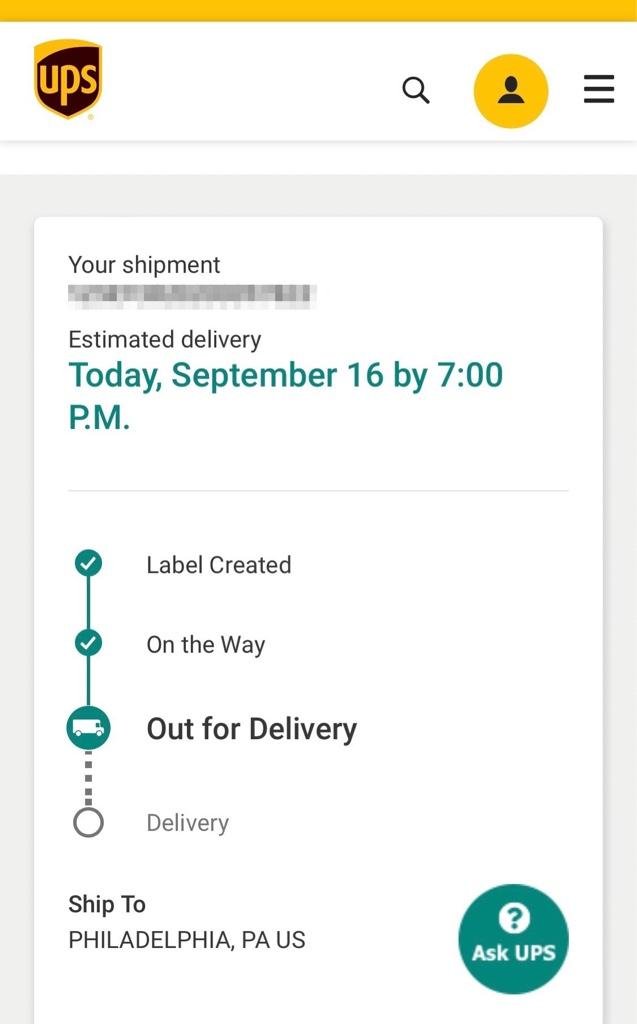The width and height of the screenshot is (637, 1024).
Task: Click the estimated delivery date text
Action: click(x=286, y=395)
